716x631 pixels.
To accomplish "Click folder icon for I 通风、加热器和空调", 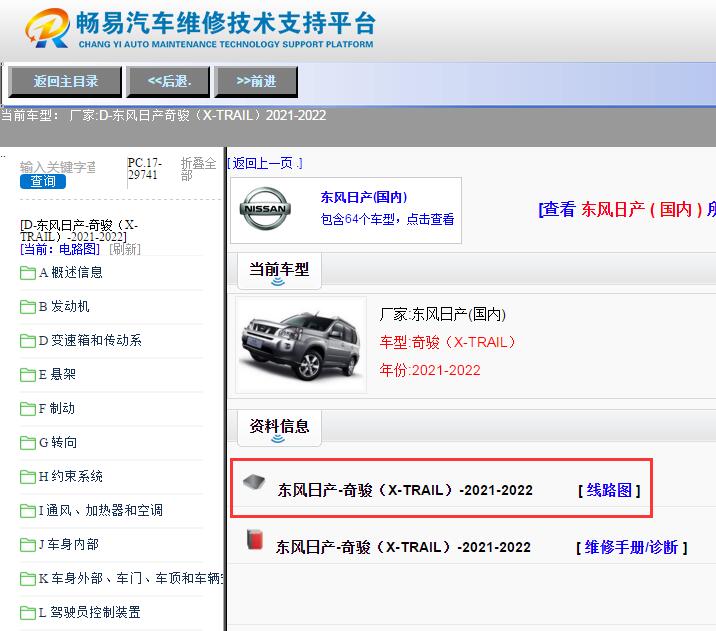I will 28,510.
